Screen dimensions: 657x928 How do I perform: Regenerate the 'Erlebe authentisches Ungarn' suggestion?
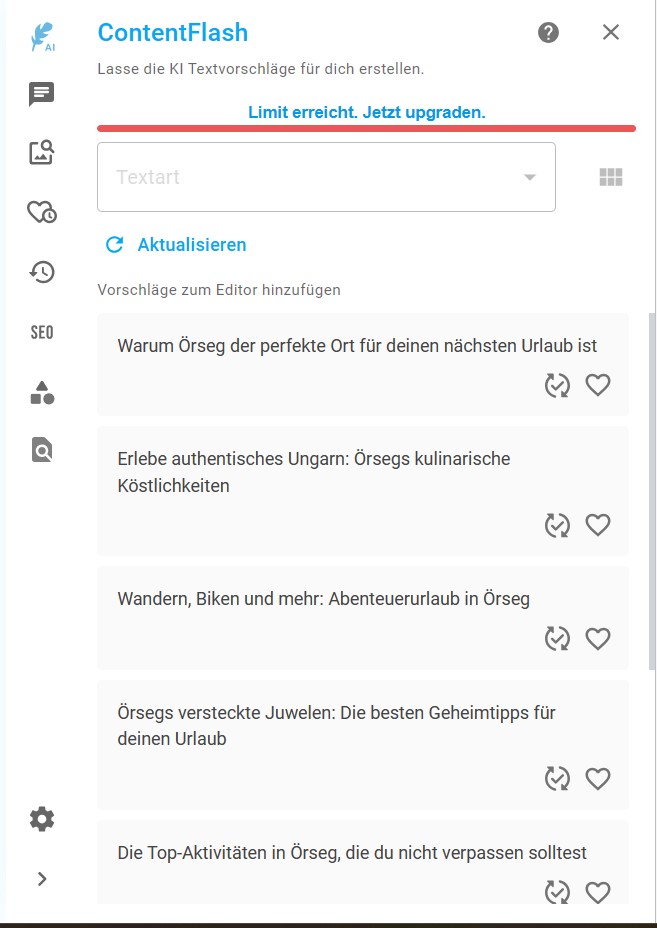tap(557, 525)
